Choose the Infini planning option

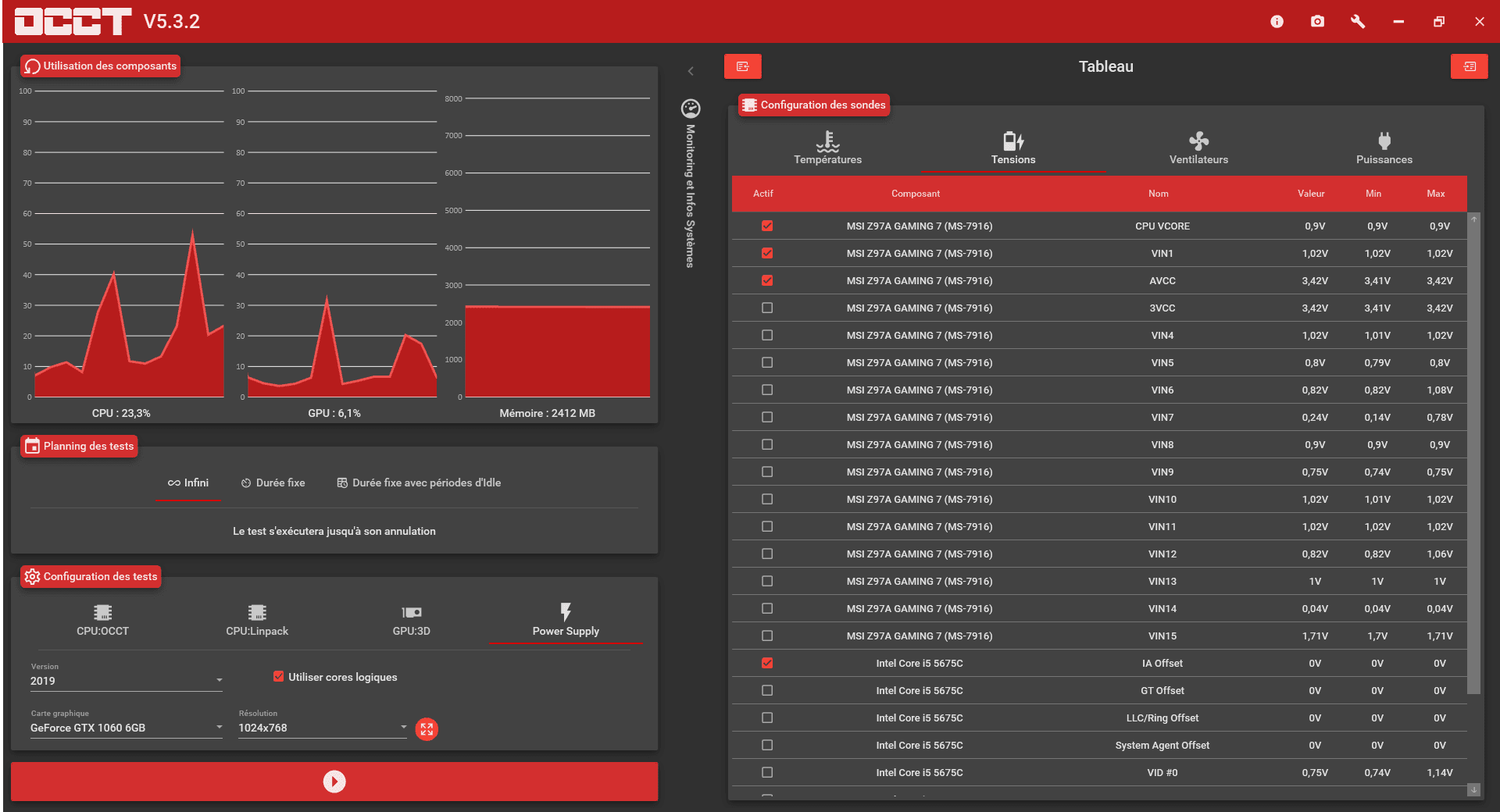click(x=188, y=483)
